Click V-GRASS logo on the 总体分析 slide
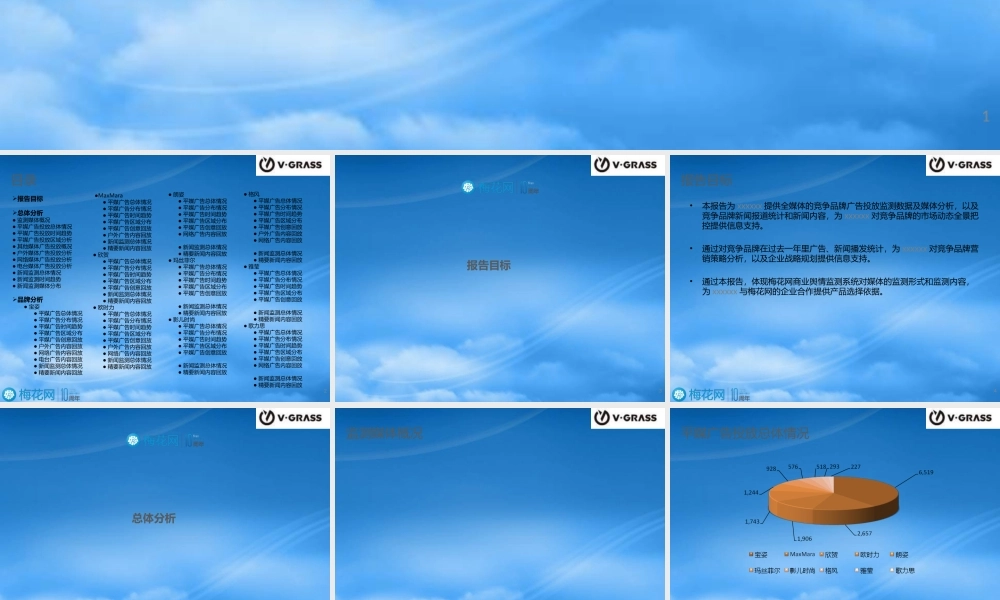This screenshot has width=1000, height=600. (293, 418)
